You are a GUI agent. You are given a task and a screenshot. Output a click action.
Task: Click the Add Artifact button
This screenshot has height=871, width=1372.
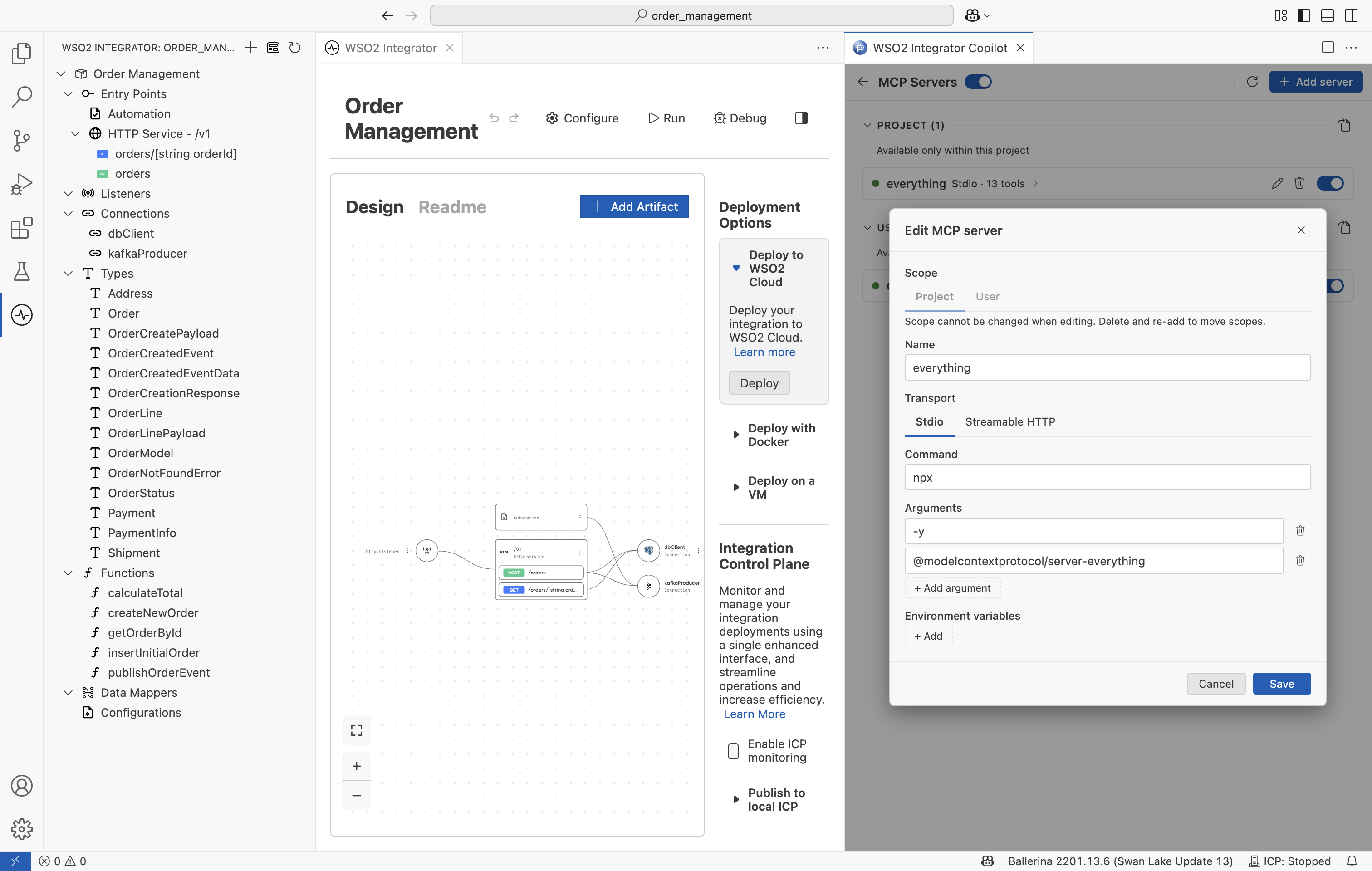(x=634, y=206)
